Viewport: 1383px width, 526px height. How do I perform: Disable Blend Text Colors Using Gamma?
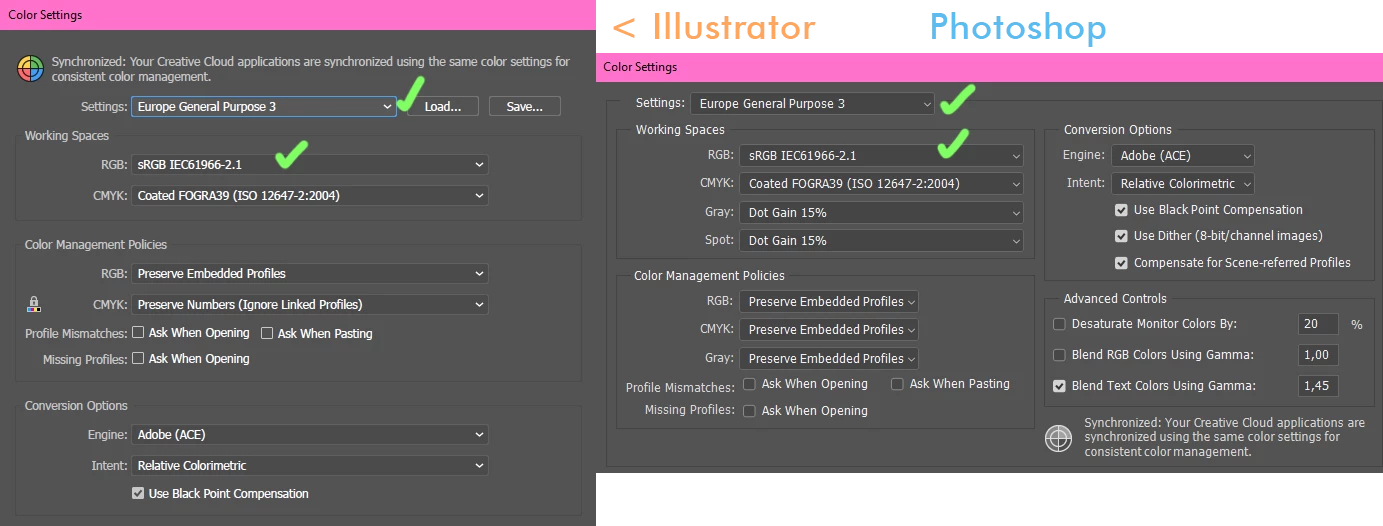coord(1060,385)
